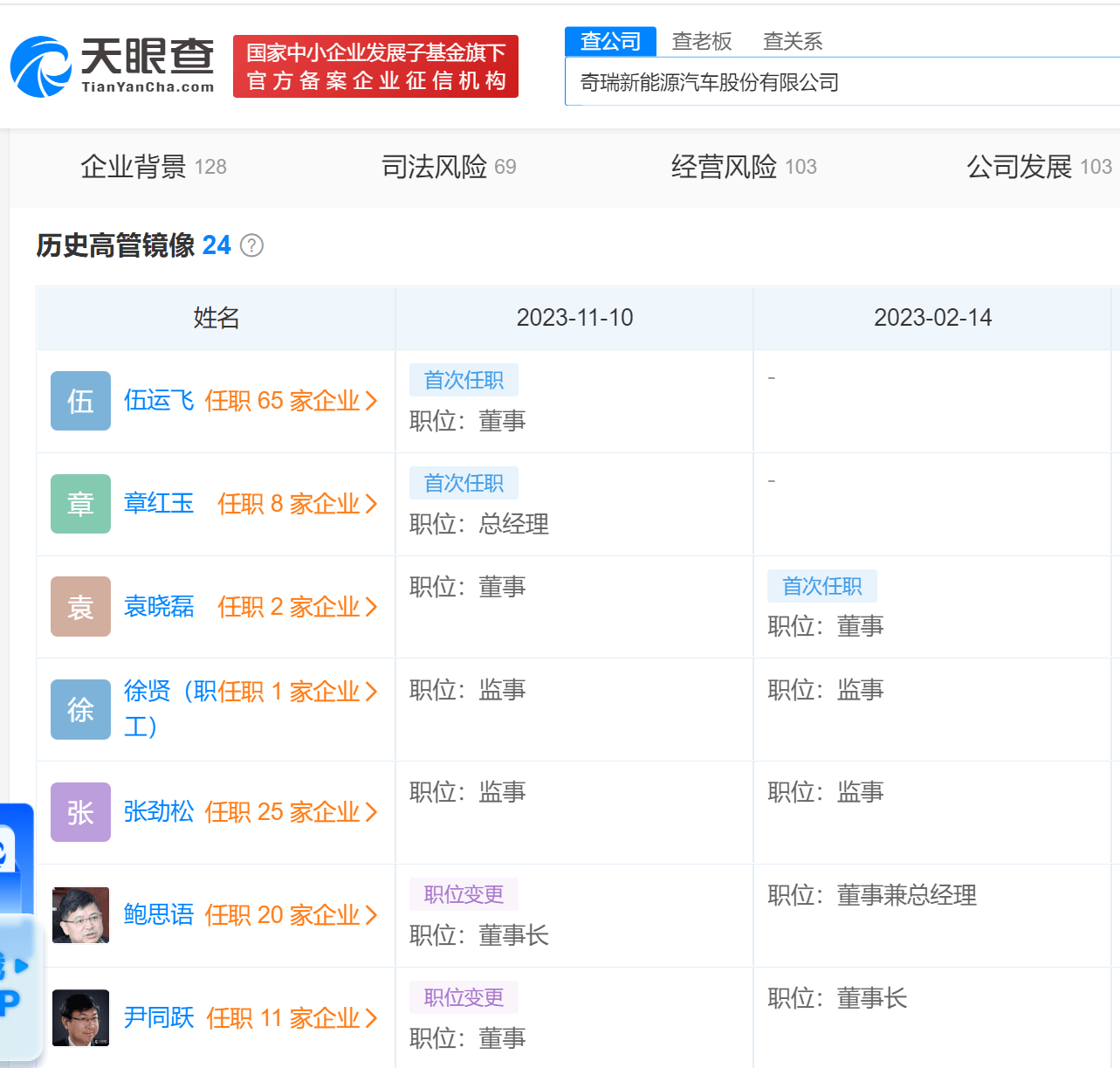
Task: Expand 任职 11 家企业 for 尹同跃
Action: [x=292, y=1018]
